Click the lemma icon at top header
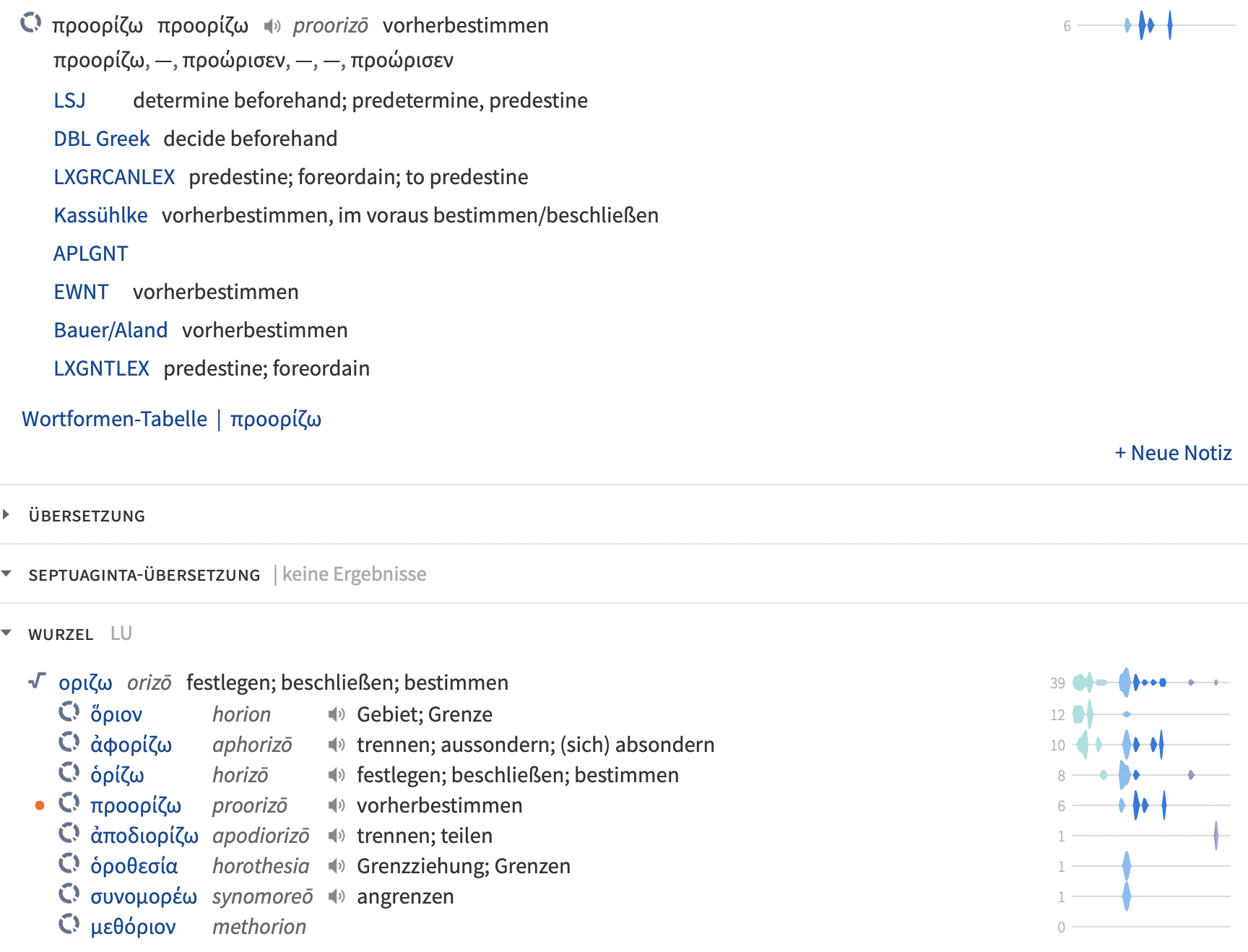 30,24
